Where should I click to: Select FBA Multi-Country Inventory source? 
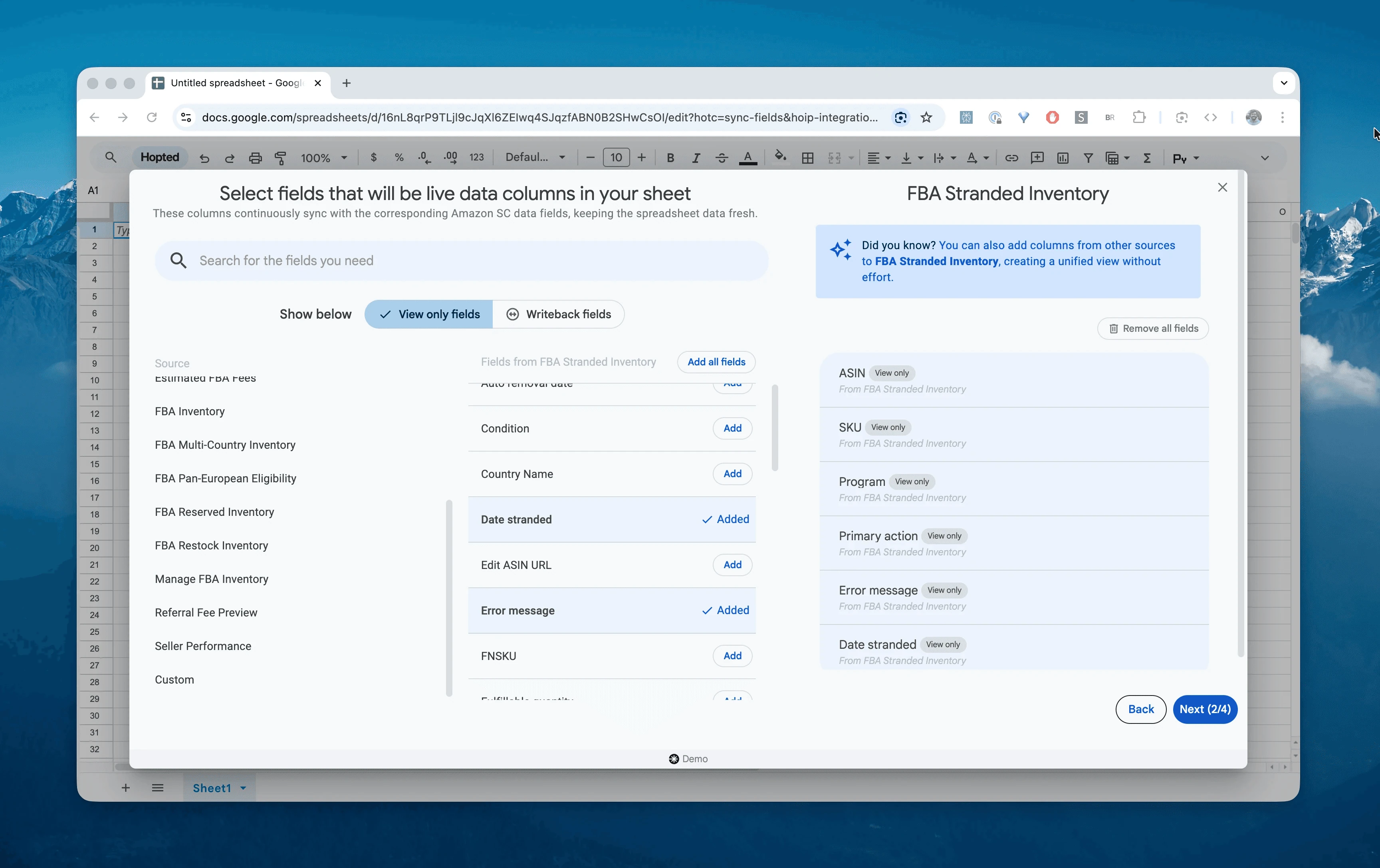[x=225, y=445]
